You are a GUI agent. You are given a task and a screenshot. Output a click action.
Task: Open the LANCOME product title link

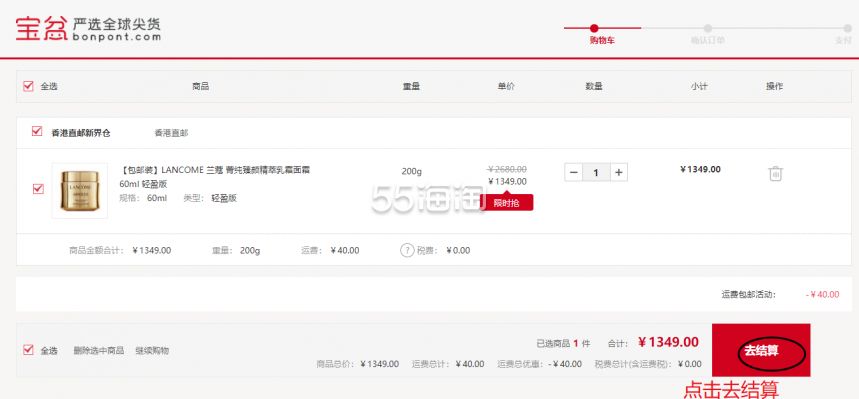pos(215,177)
